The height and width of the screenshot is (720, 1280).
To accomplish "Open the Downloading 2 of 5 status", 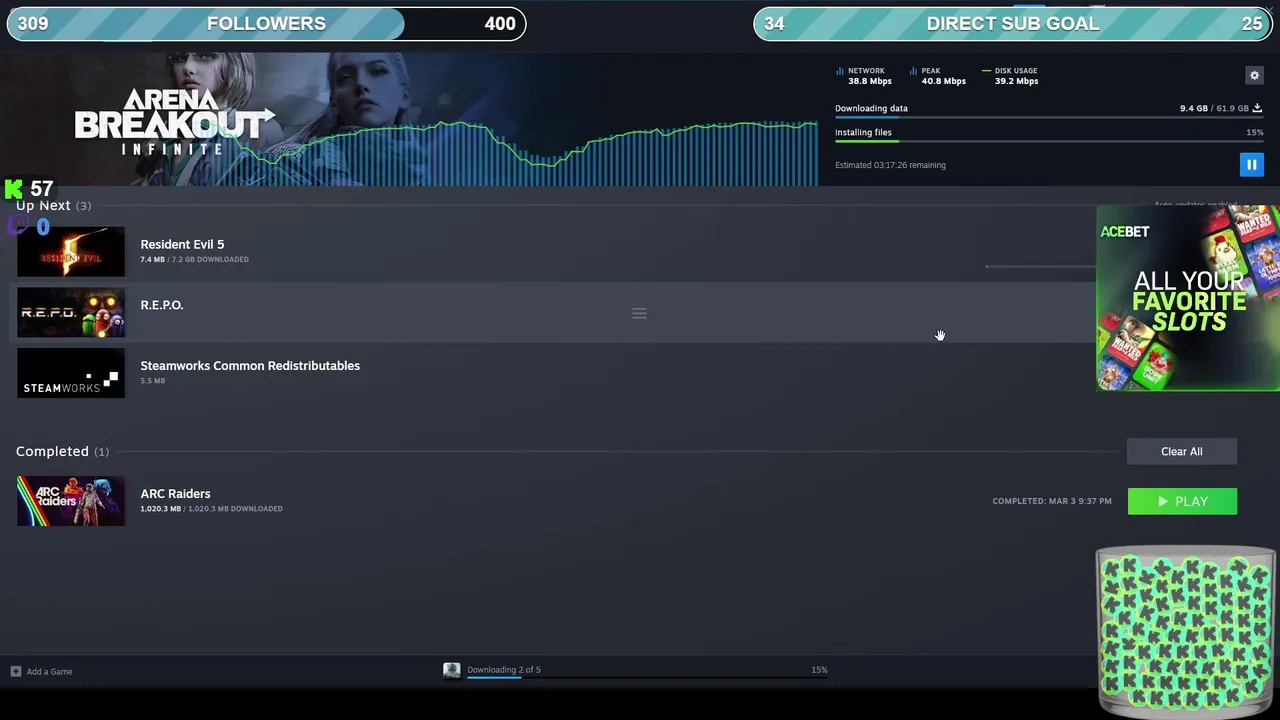I will coord(504,670).
